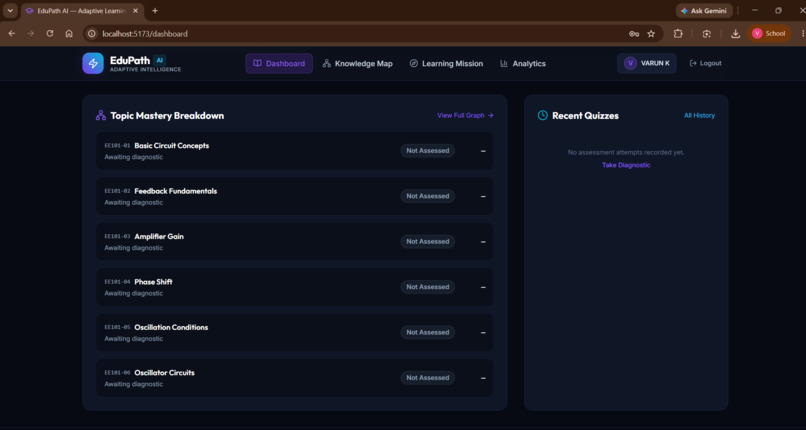Open the Dashboard nav tab
Image resolution: width=806 pixels, height=430 pixels.
point(279,64)
